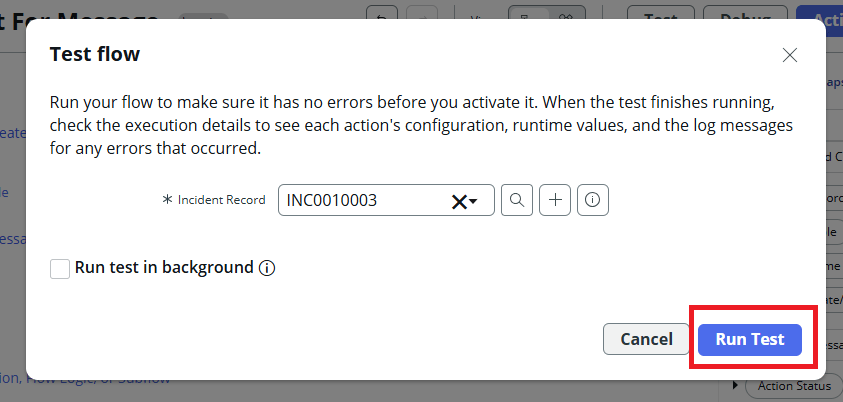Screen dimensions: 843x402
Task: Open Incident Record lookup search
Action: tap(517, 200)
